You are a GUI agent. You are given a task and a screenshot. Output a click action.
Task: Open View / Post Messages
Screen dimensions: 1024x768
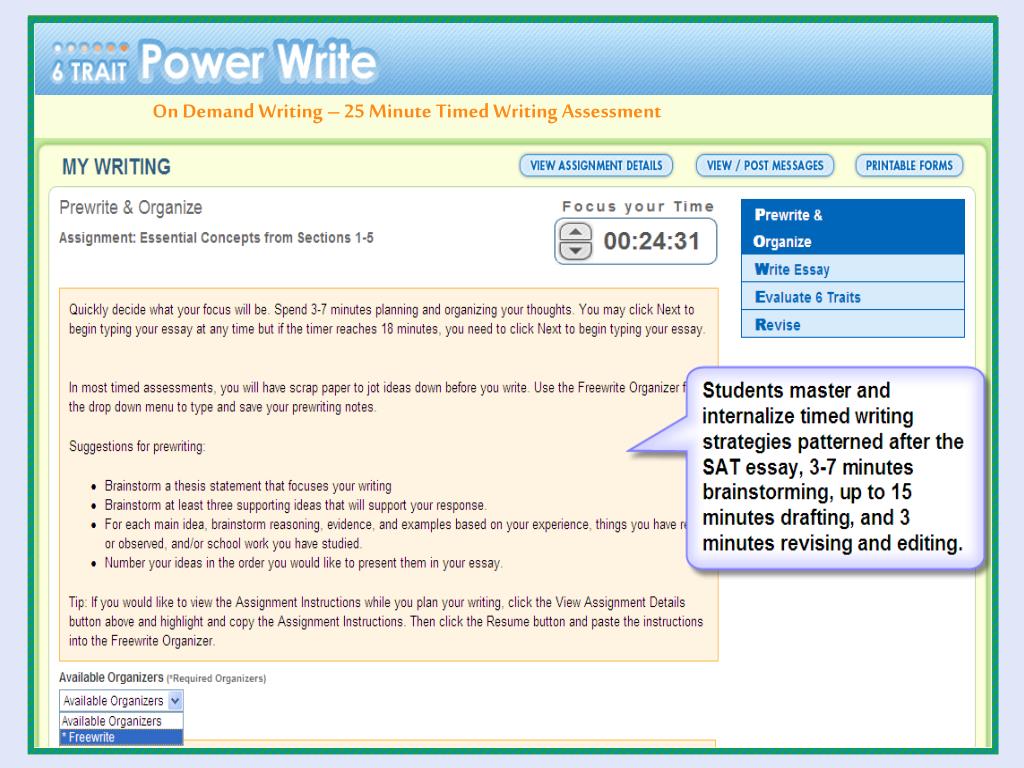point(765,166)
